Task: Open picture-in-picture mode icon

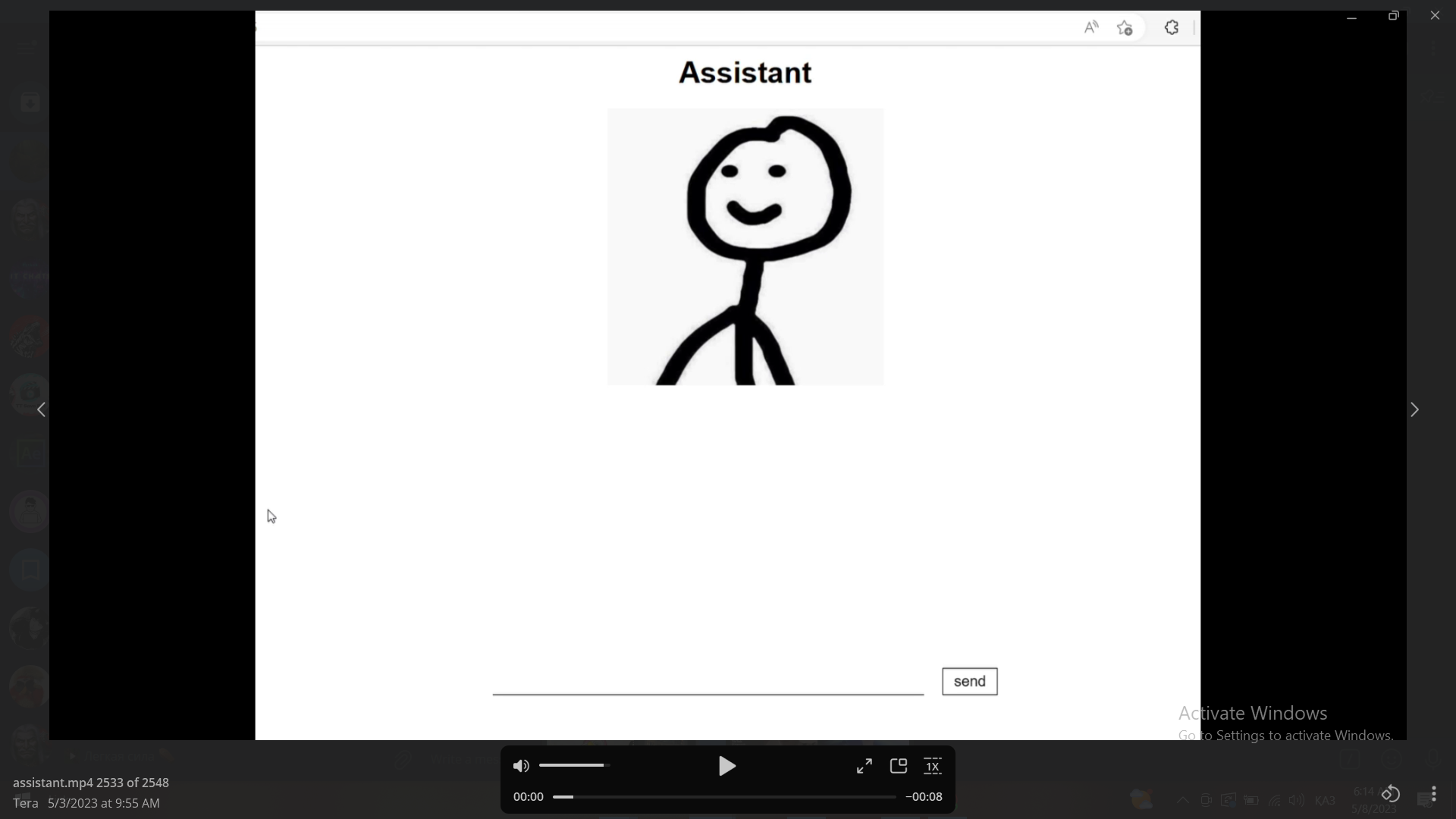Action: pos(899,766)
